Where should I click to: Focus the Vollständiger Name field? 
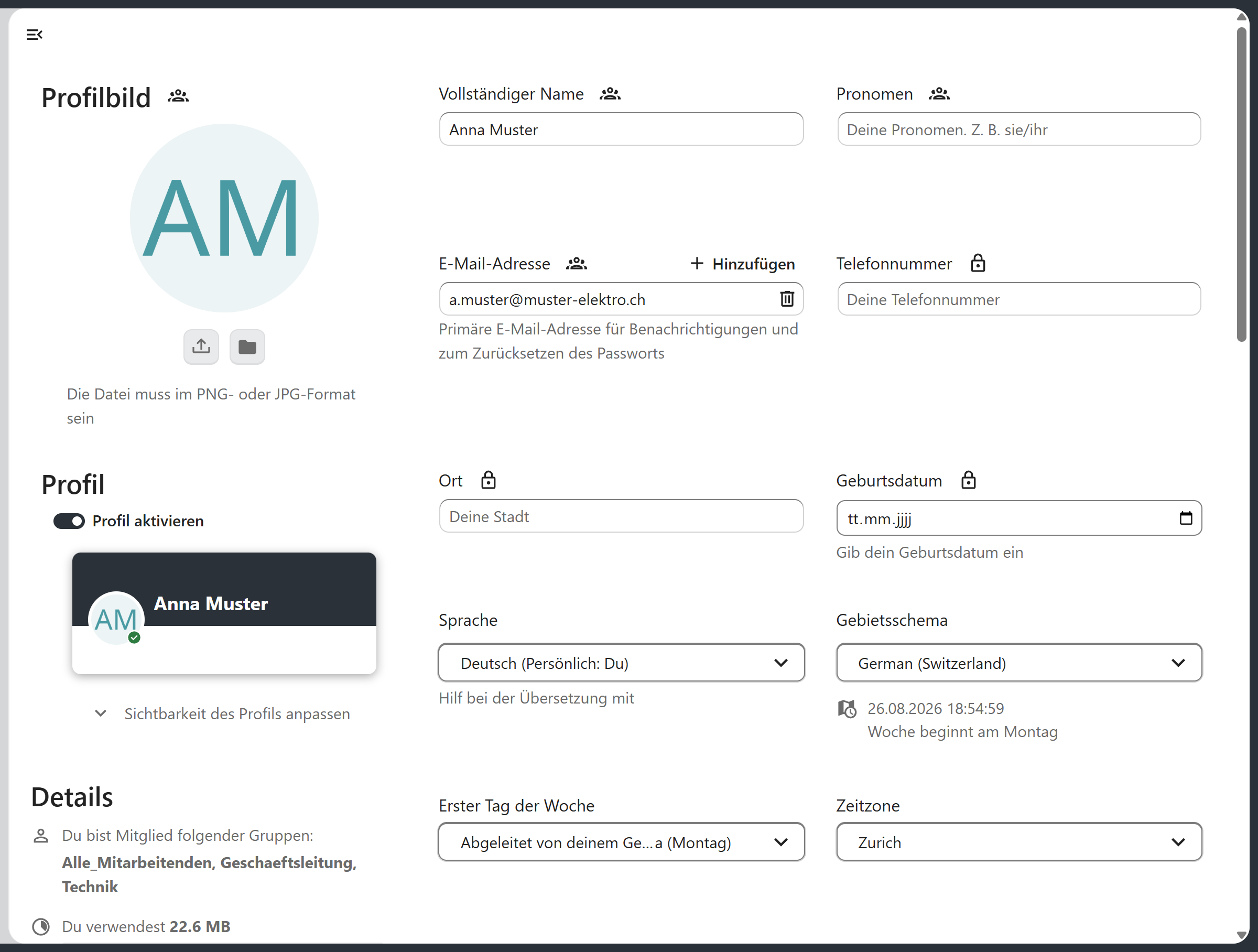click(621, 129)
